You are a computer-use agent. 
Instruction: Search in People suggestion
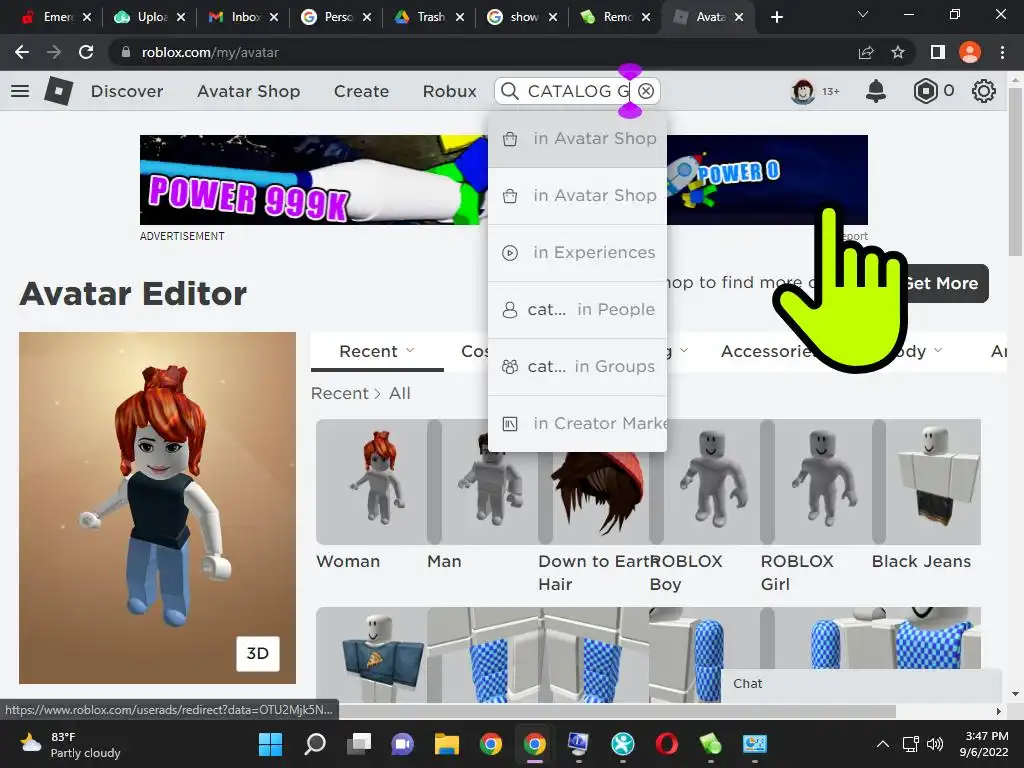tap(577, 310)
